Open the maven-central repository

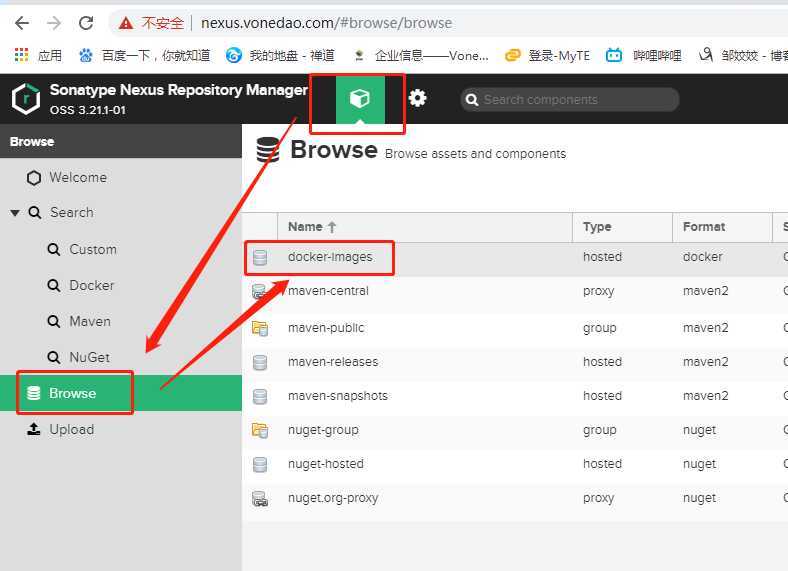tap(329, 291)
